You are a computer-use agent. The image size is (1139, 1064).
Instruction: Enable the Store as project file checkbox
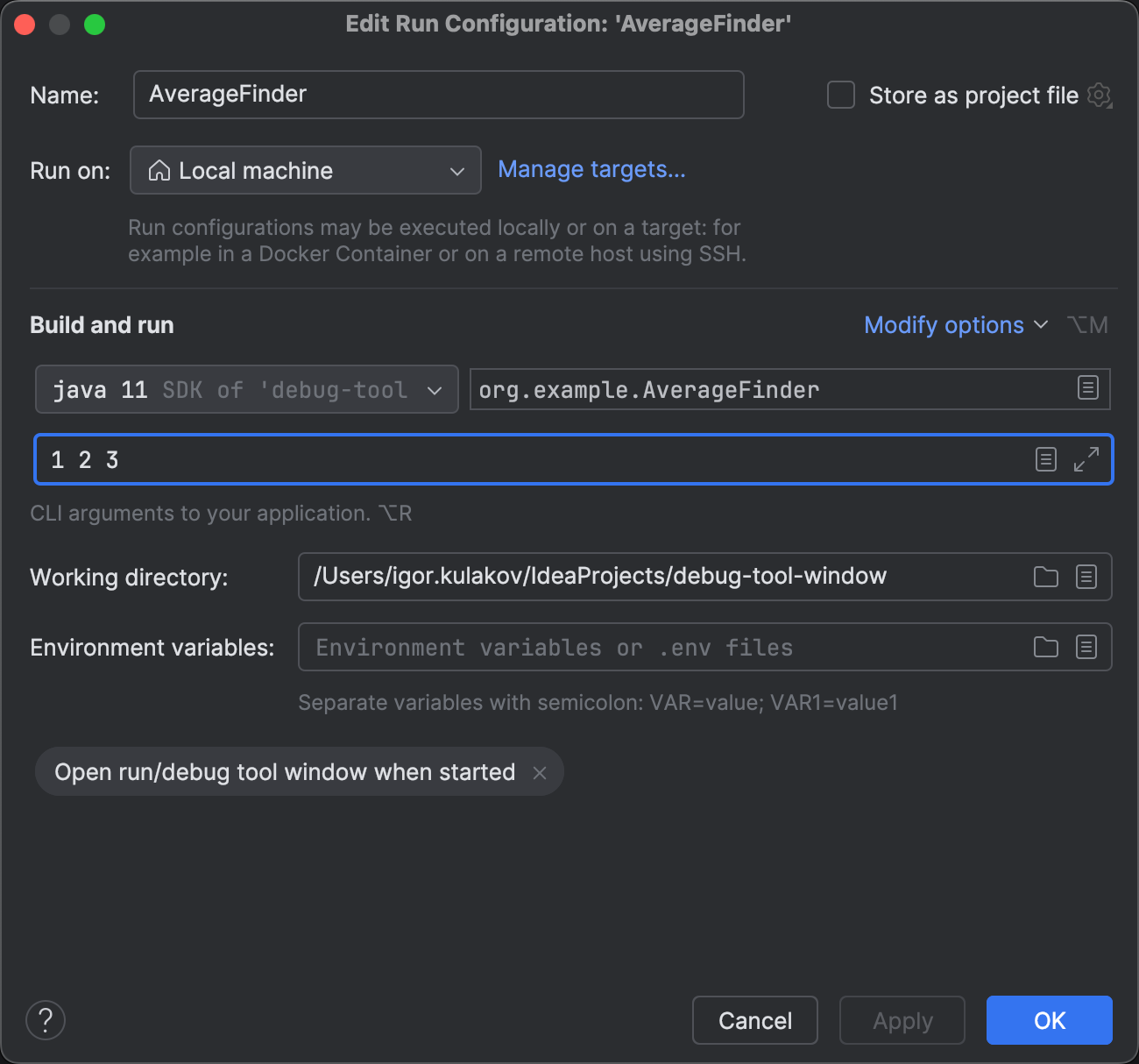click(x=840, y=95)
